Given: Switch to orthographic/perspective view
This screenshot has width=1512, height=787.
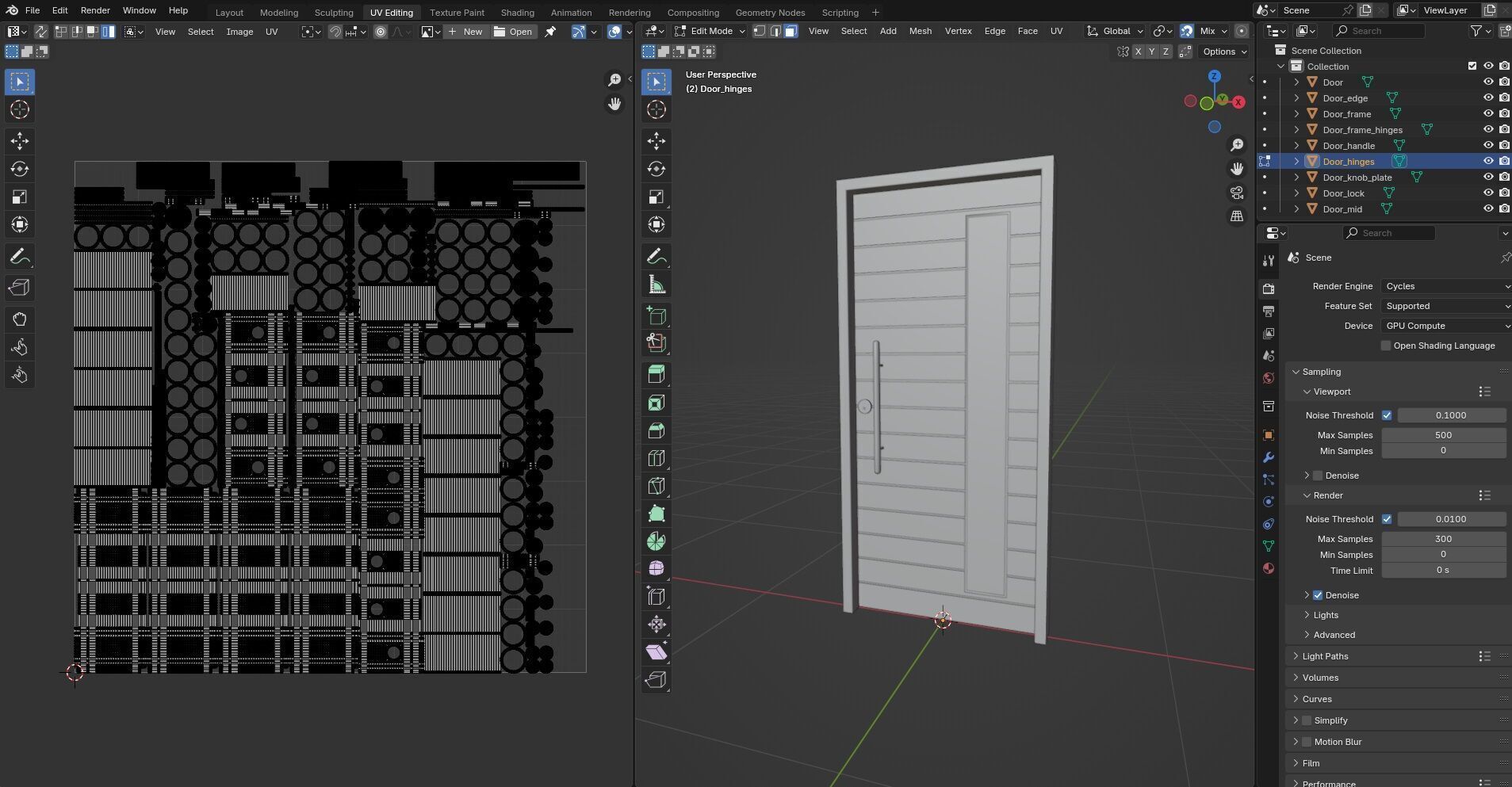Looking at the screenshot, I should pyautogui.click(x=1237, y=216).
